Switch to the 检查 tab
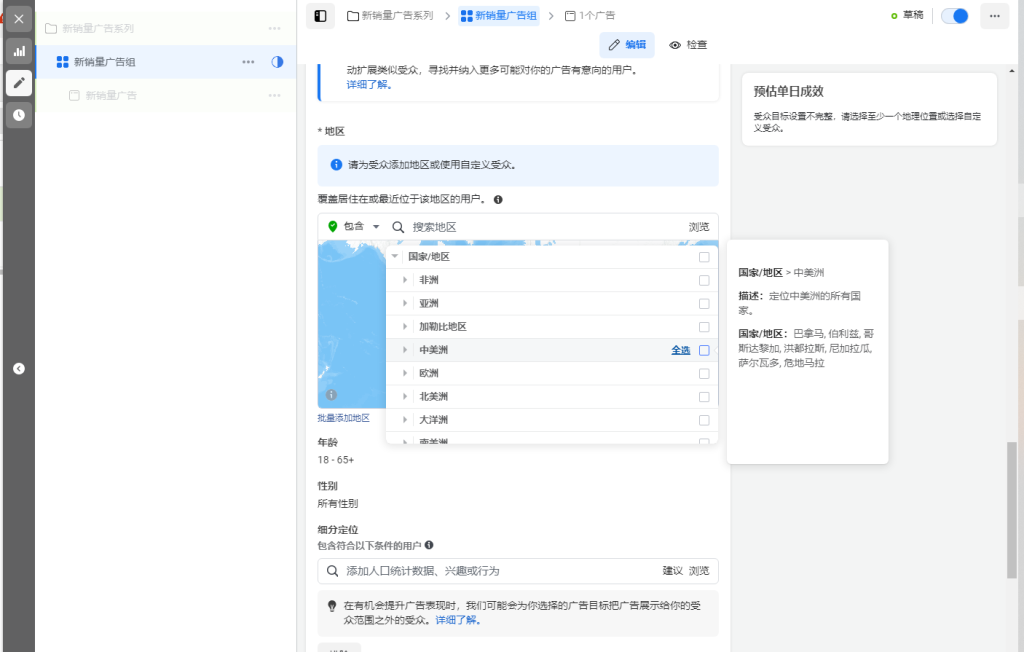Image resolution: width=1024 pixels, height=652 pixels. 688,44
